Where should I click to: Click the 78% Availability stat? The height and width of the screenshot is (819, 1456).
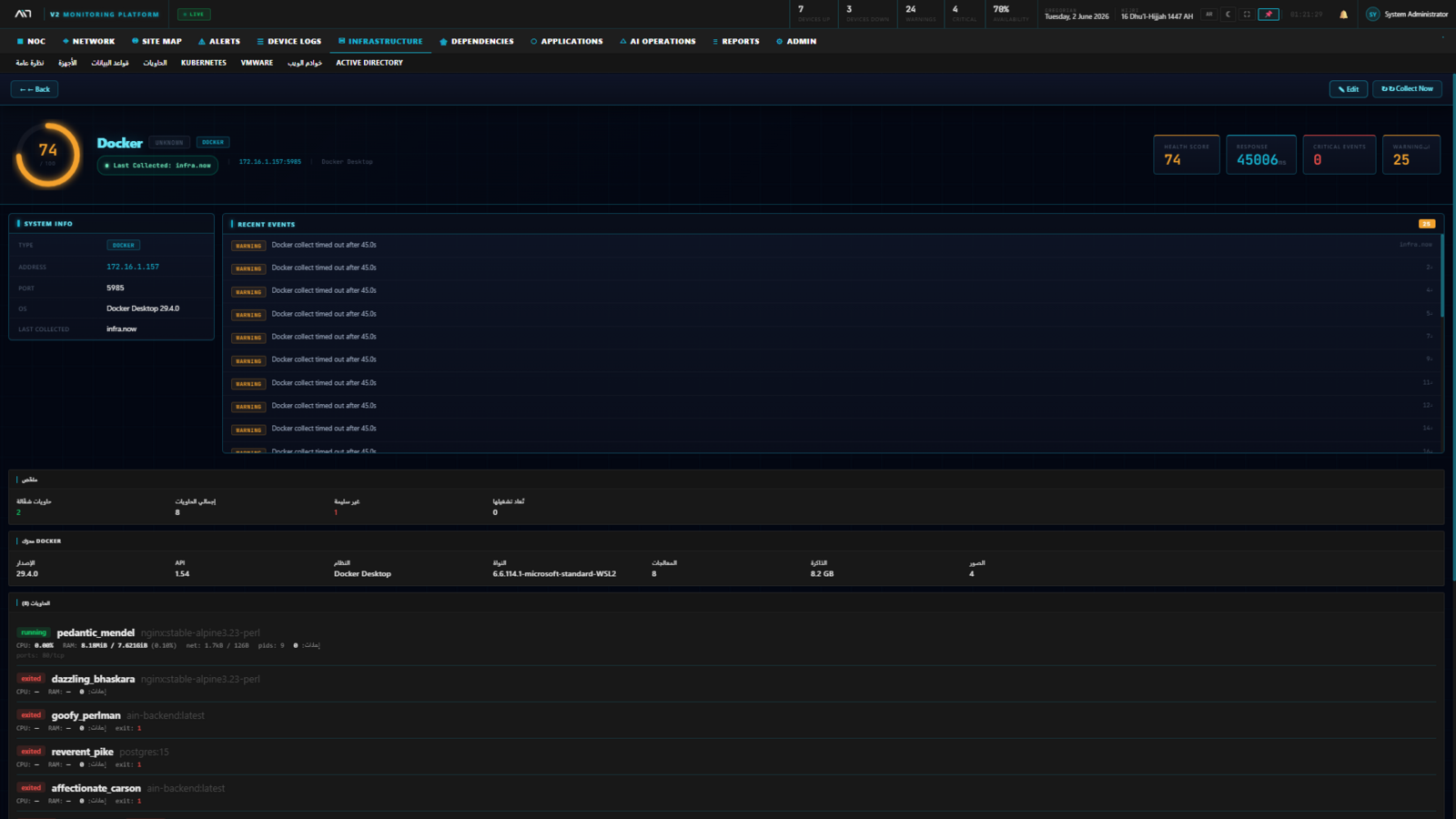[1010, 14]
